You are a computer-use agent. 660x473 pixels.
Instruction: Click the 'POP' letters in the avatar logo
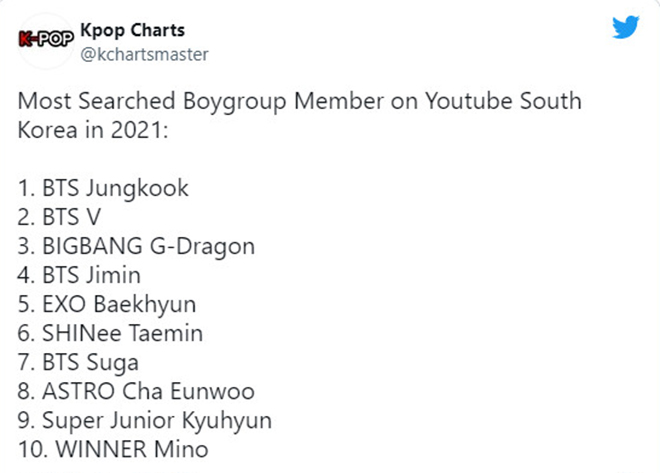coord(56,39)
